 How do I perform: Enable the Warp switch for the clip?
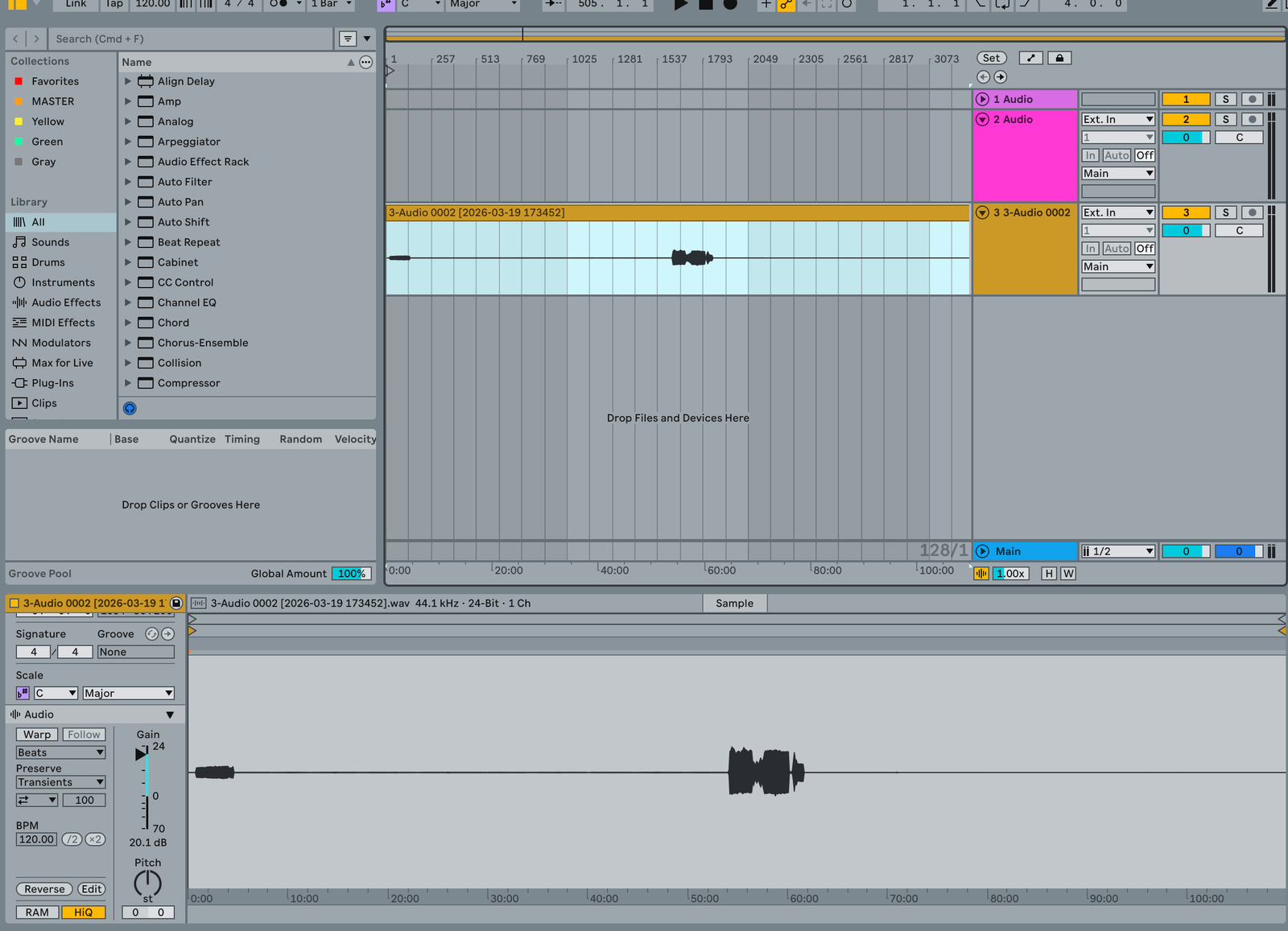click(x=37, y=735)
